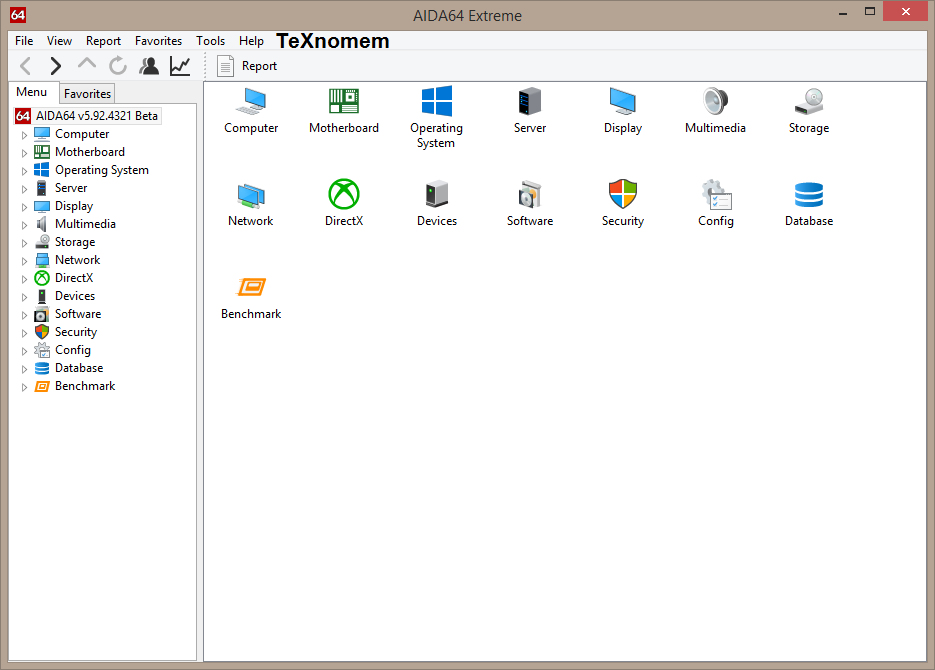This screenshot has height=670, width=935.
Task: Open the Computer icon in main pane
Action: pyautogui.click(x=251, y=101)
